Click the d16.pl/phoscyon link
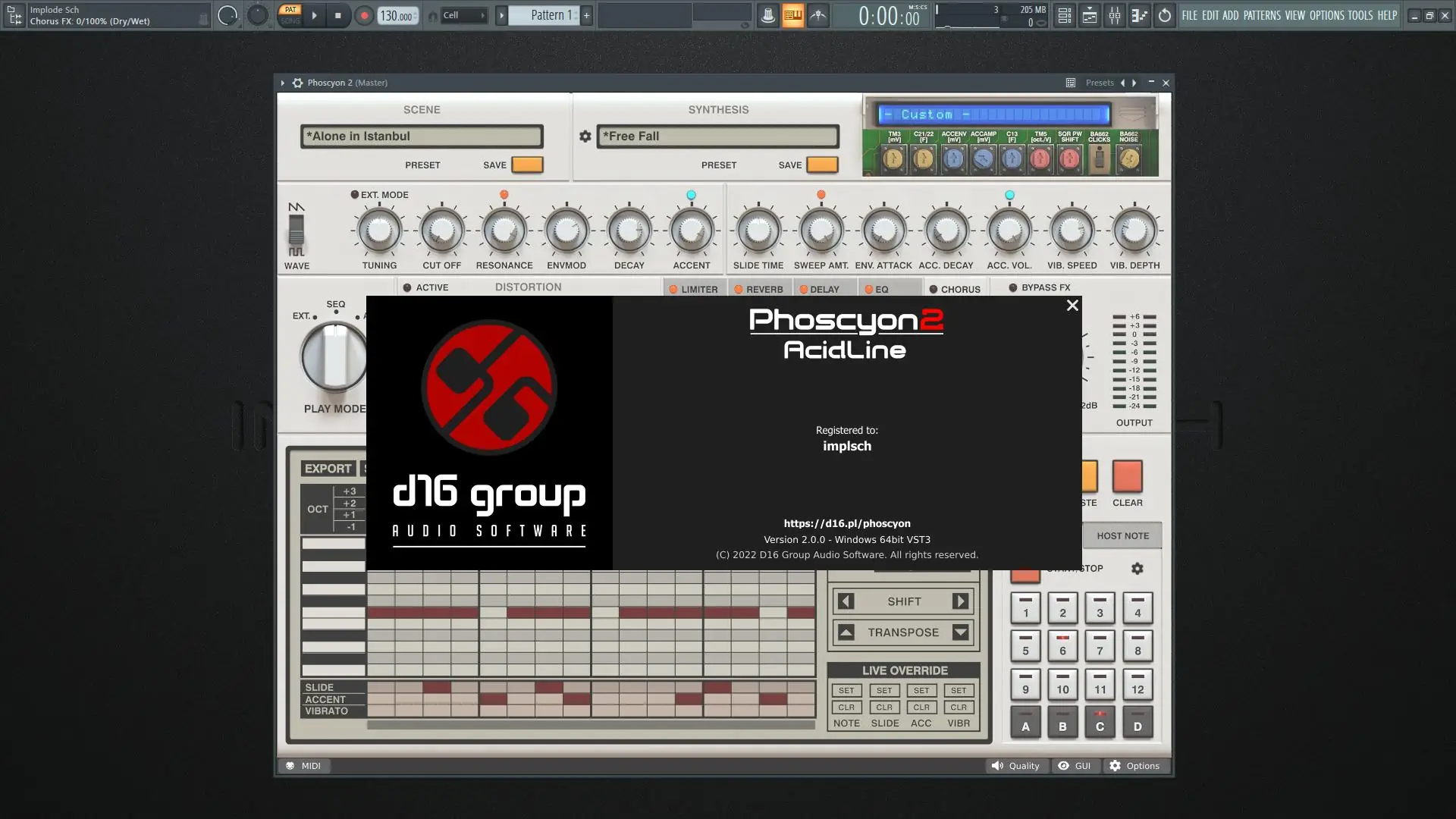1456x819 pixels. (x=846, y=523)
